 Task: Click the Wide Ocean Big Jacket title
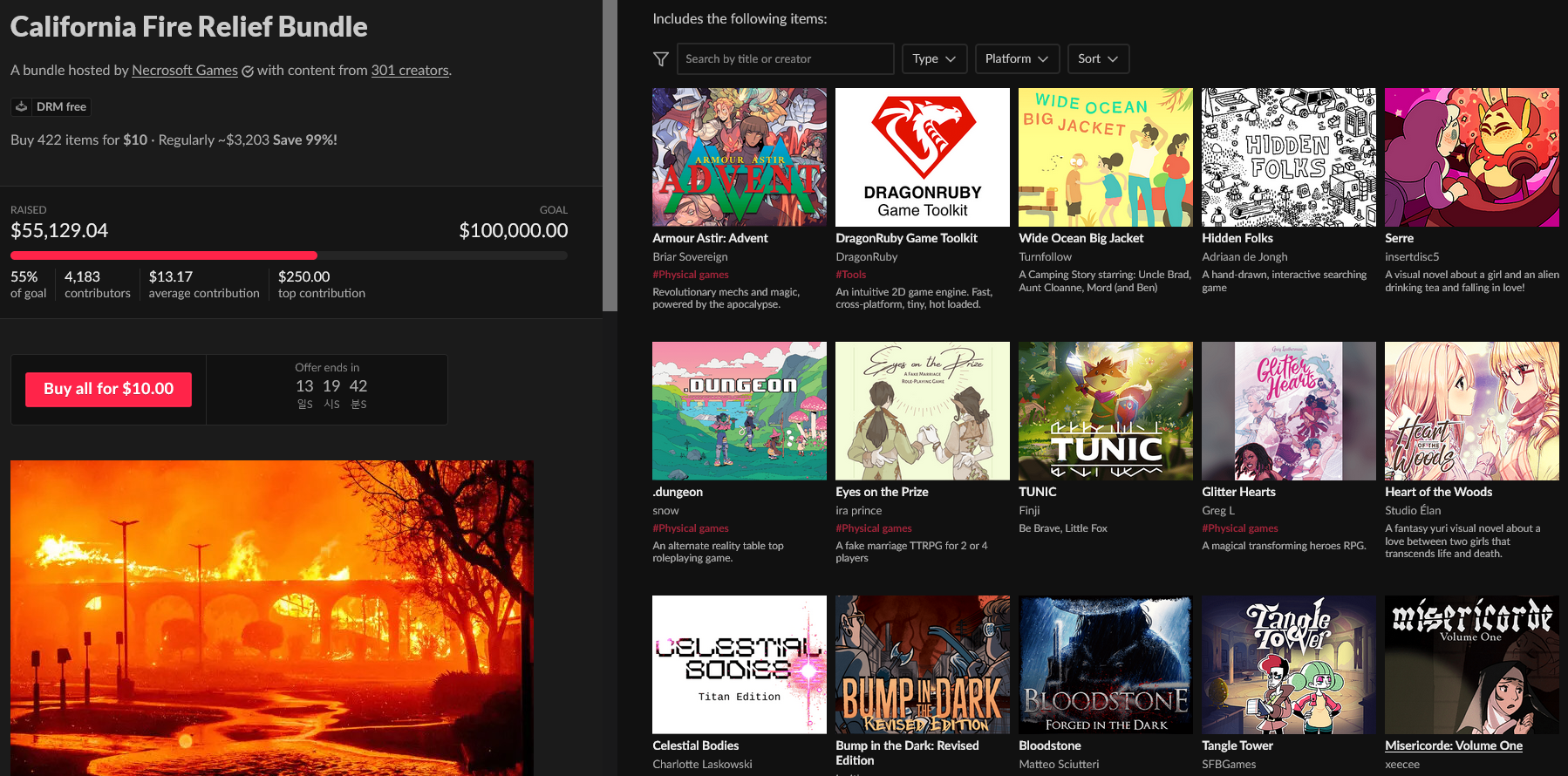tap(1081, 238)
